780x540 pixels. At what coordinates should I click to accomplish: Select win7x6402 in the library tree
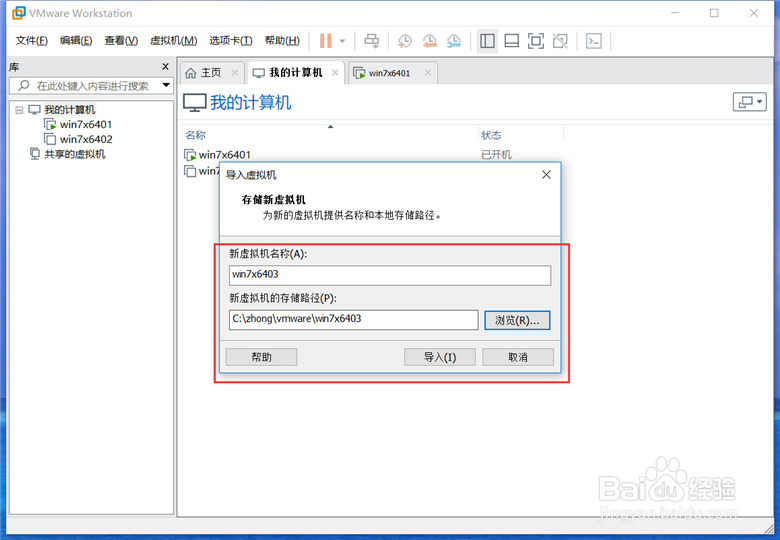86,139
